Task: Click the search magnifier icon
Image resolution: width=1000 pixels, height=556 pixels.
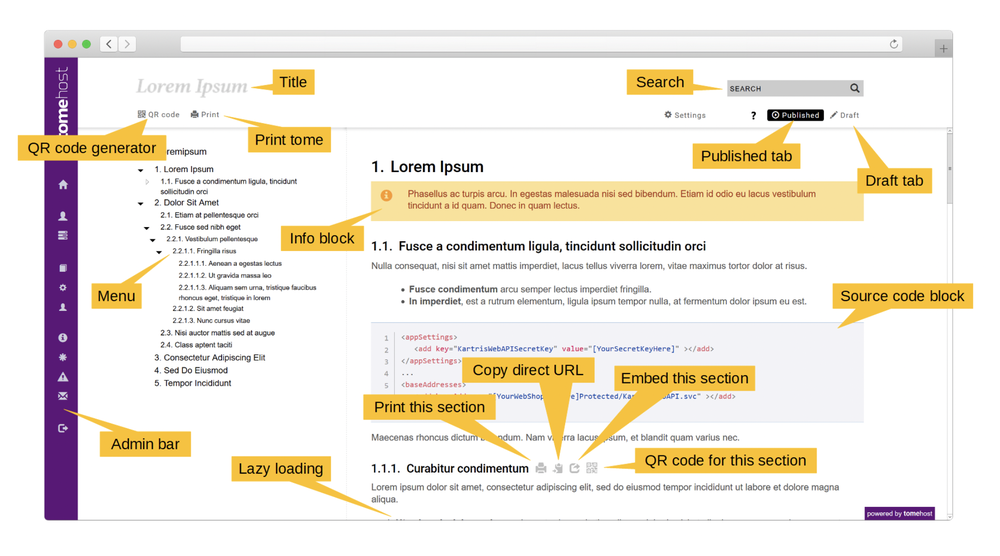Action: pyautogui.click(x=854, y=88)
